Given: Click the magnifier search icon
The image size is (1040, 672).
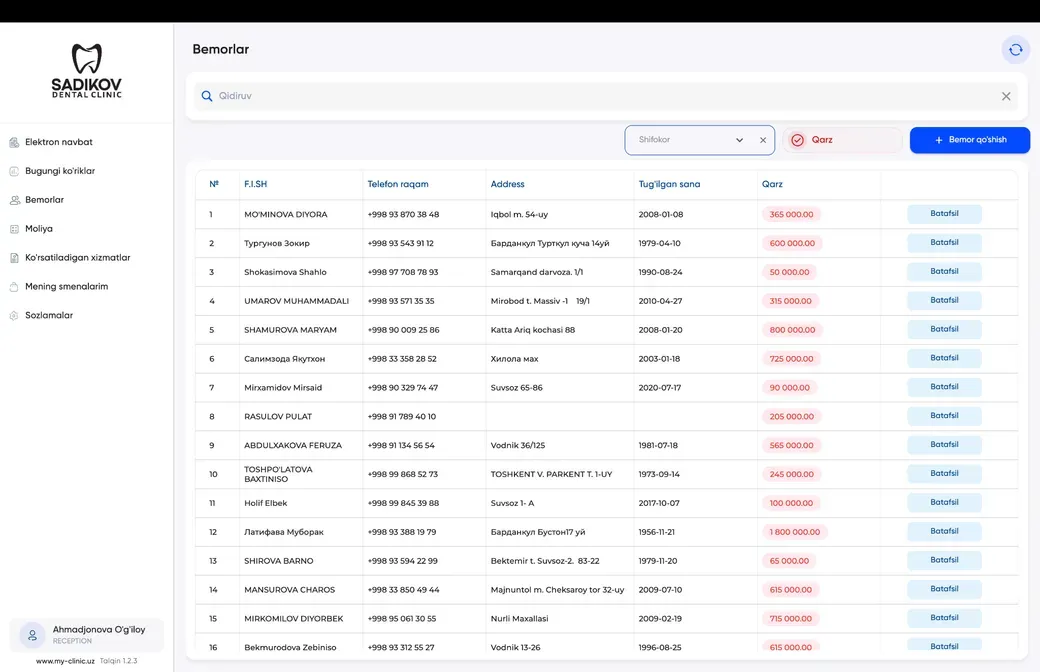Looking at the screenshot, I should 207,96.
